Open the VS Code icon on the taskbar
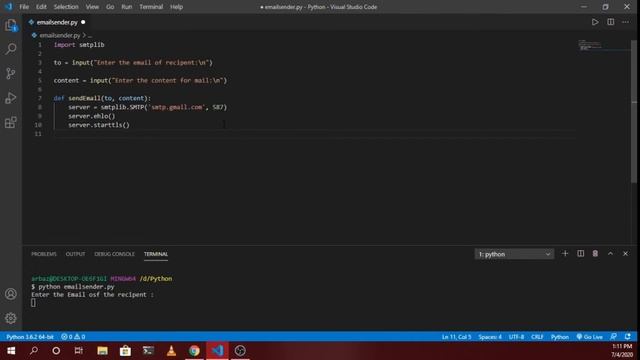Viewport: 640px width, 360px height. pyautogui.click(x=217, y=351)
